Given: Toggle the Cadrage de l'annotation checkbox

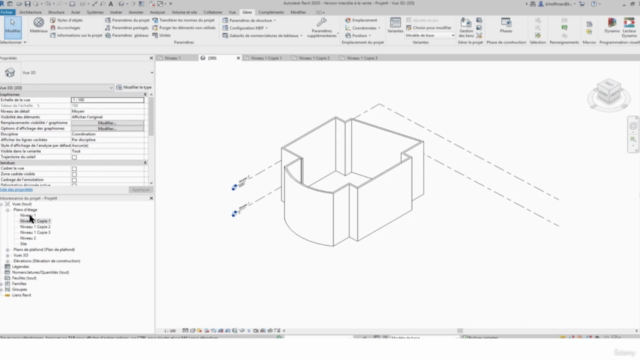Looking at the screenshot, I should coord(74,180).
